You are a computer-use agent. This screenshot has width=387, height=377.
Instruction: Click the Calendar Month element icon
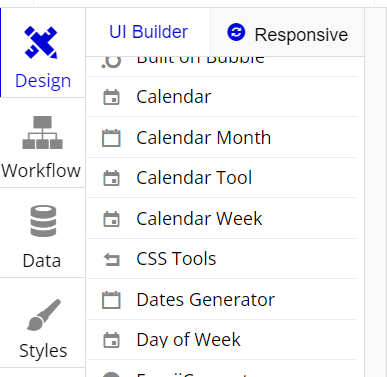coord(111,138)
